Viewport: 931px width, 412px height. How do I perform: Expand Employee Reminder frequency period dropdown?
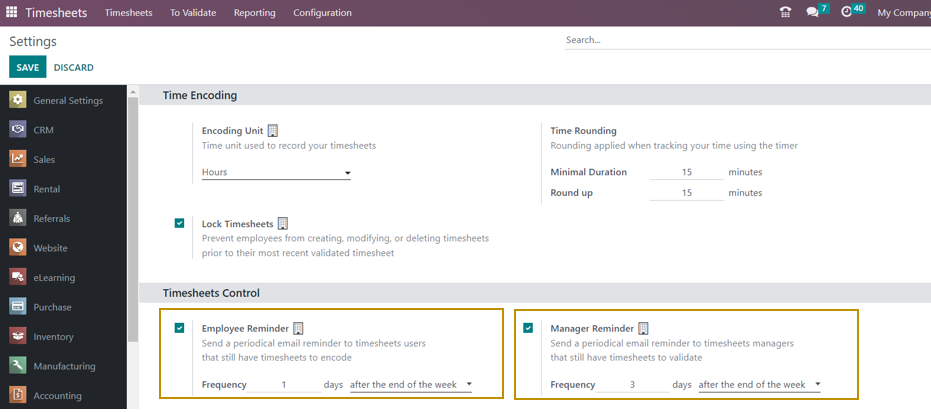[411, 385]
